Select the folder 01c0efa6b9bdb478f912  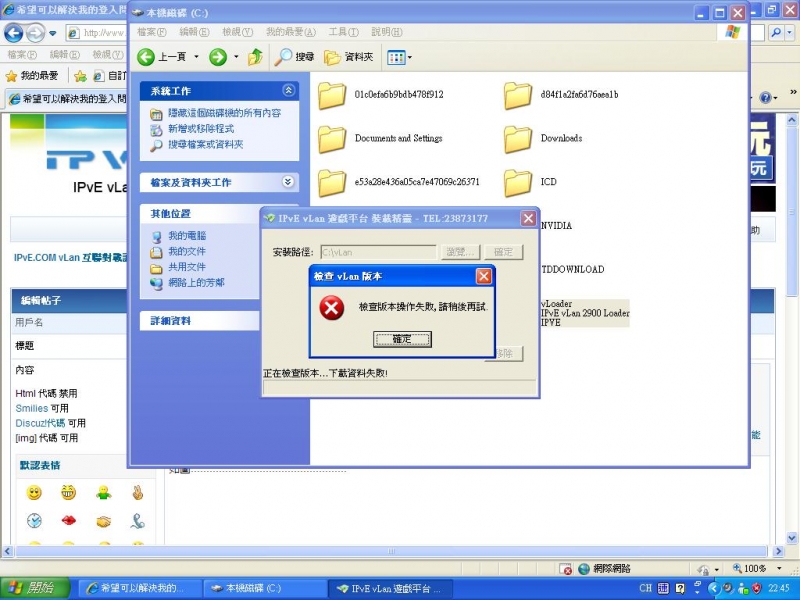pyautogui.click(x=381, y=95)
